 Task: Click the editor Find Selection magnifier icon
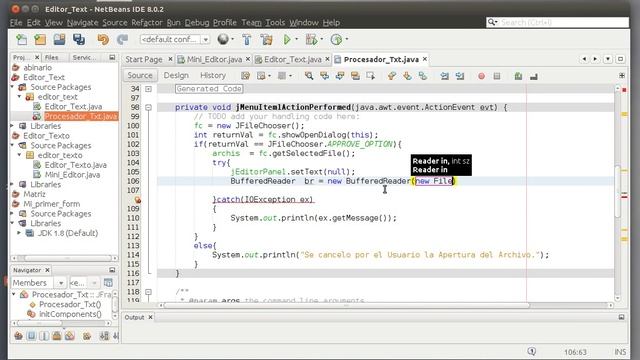[x=309, y=76]
